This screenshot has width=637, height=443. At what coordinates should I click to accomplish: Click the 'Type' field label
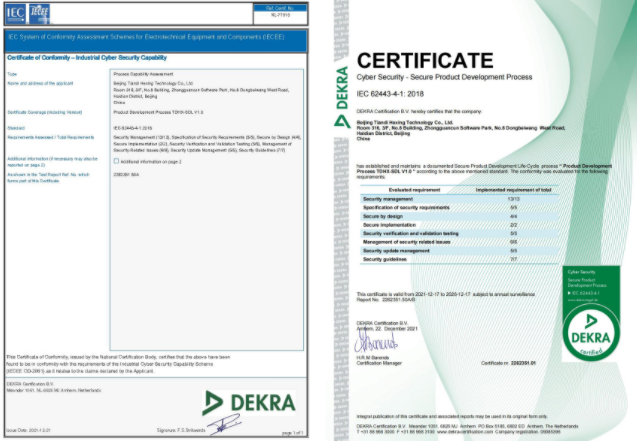[x=12, y=74]
